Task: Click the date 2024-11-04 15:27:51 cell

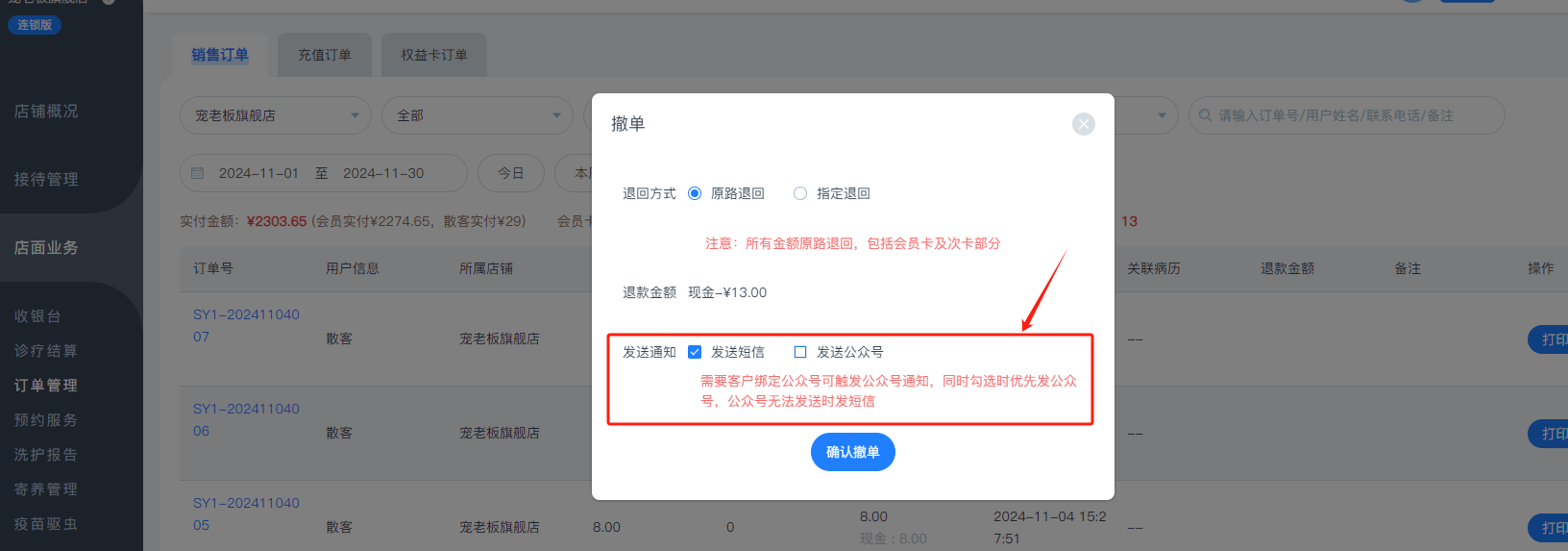Action: 1050,527
